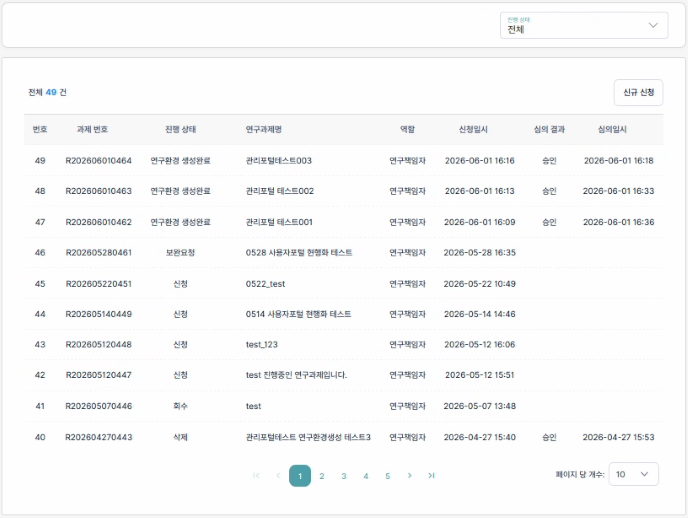Go to page 5
The width and height of the screenshot is (688, 518).
[x=387, y=476]
